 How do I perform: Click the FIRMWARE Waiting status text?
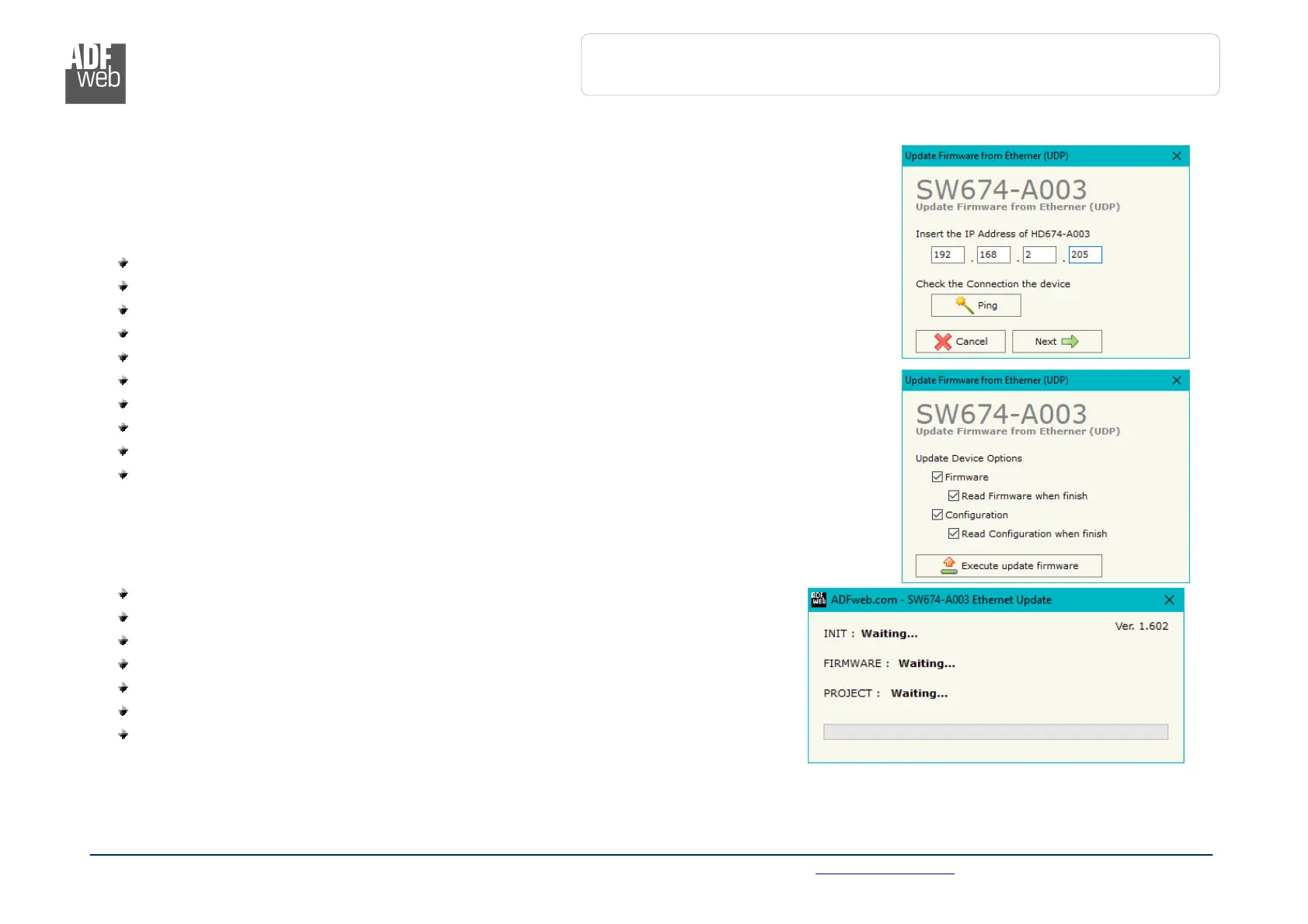pos(889,663)
